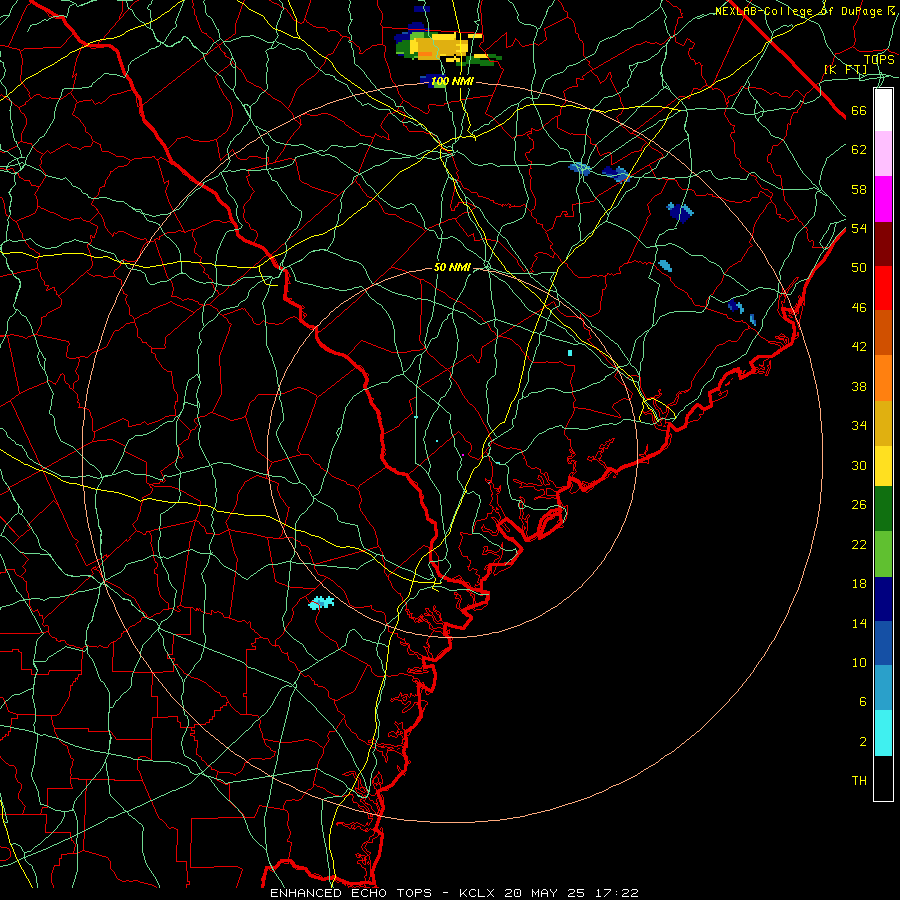Click the bright red legend color segment
Viewport: 900px width, 900px height.
click(883, 288)
